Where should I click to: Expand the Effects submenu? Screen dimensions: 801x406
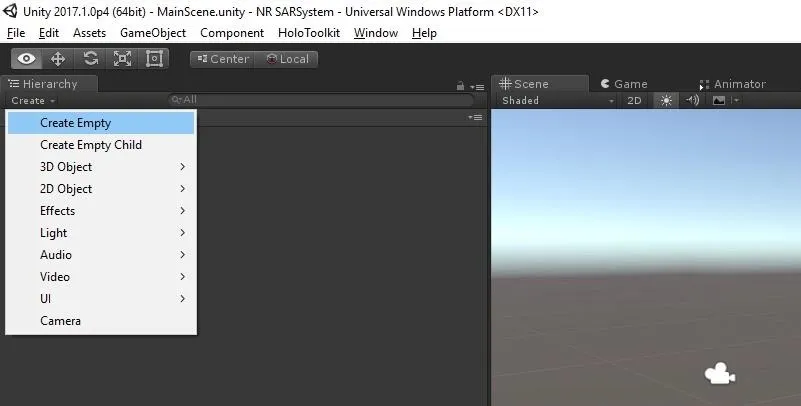[x=101, y=211]
